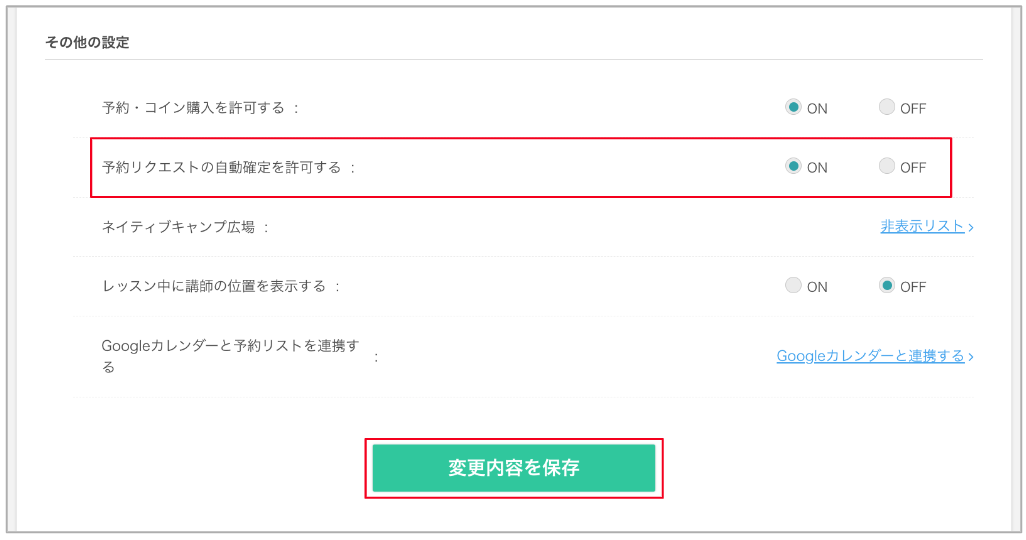
Task: Enable ON for 予約・コイン購入を許可する
Action: (x=793, y=107)
